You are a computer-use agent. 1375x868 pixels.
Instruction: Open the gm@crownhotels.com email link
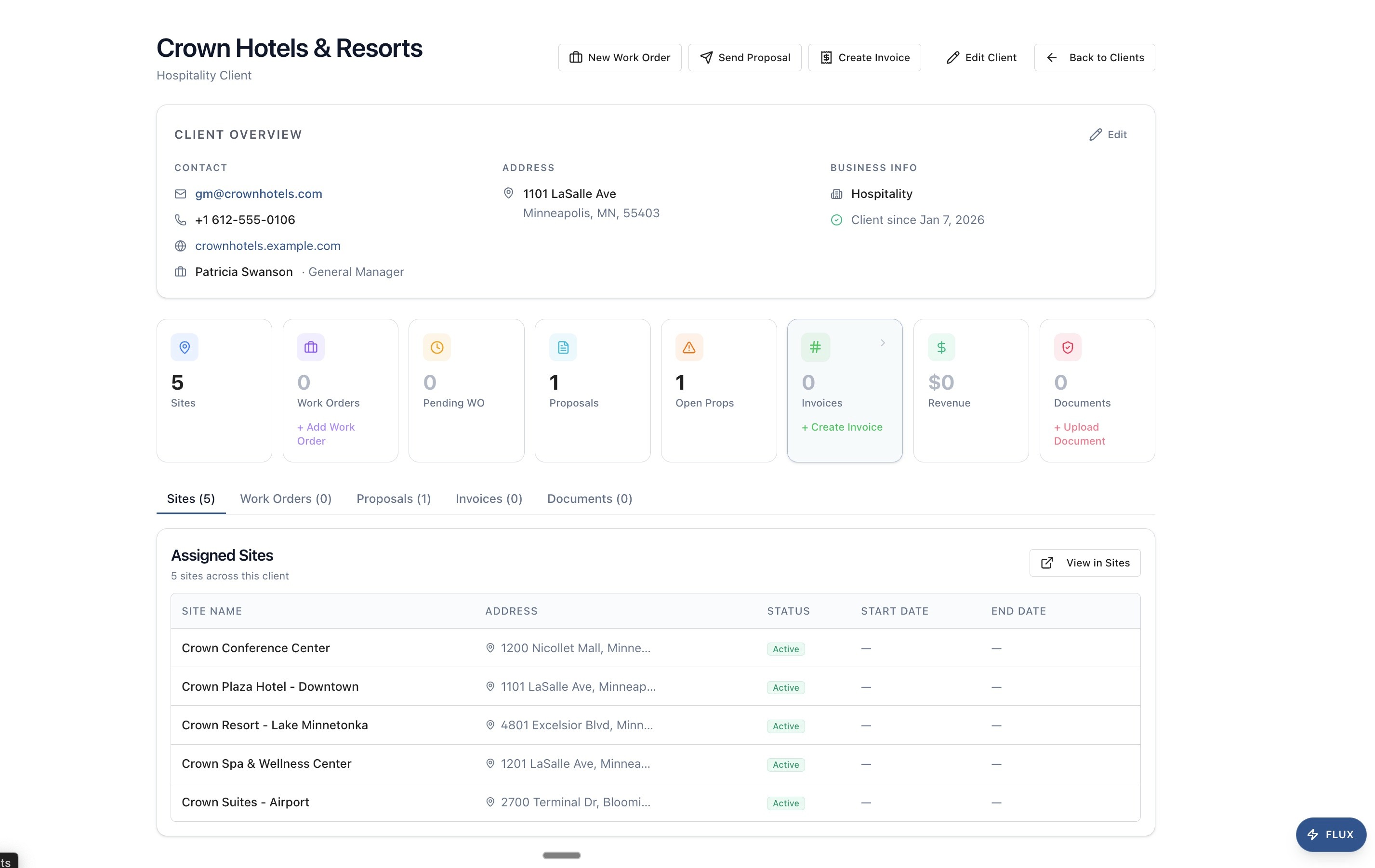[x=259, y=194]
